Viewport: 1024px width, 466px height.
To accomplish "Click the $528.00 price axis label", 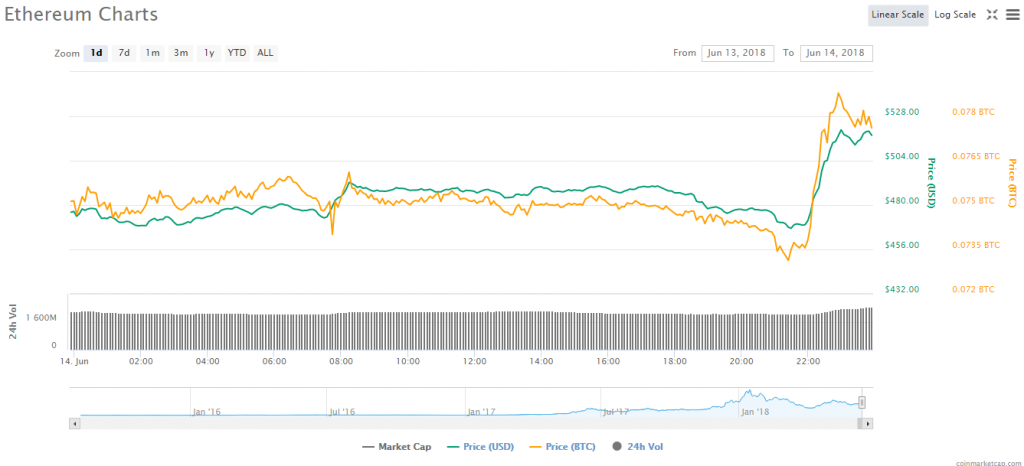I will [x=902, y=112].
